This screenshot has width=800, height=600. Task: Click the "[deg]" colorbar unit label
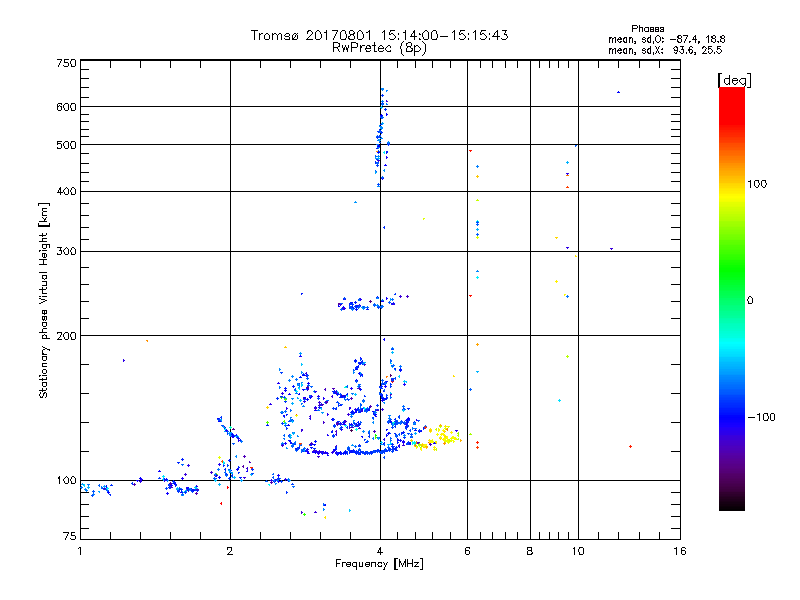coord(734,80)
